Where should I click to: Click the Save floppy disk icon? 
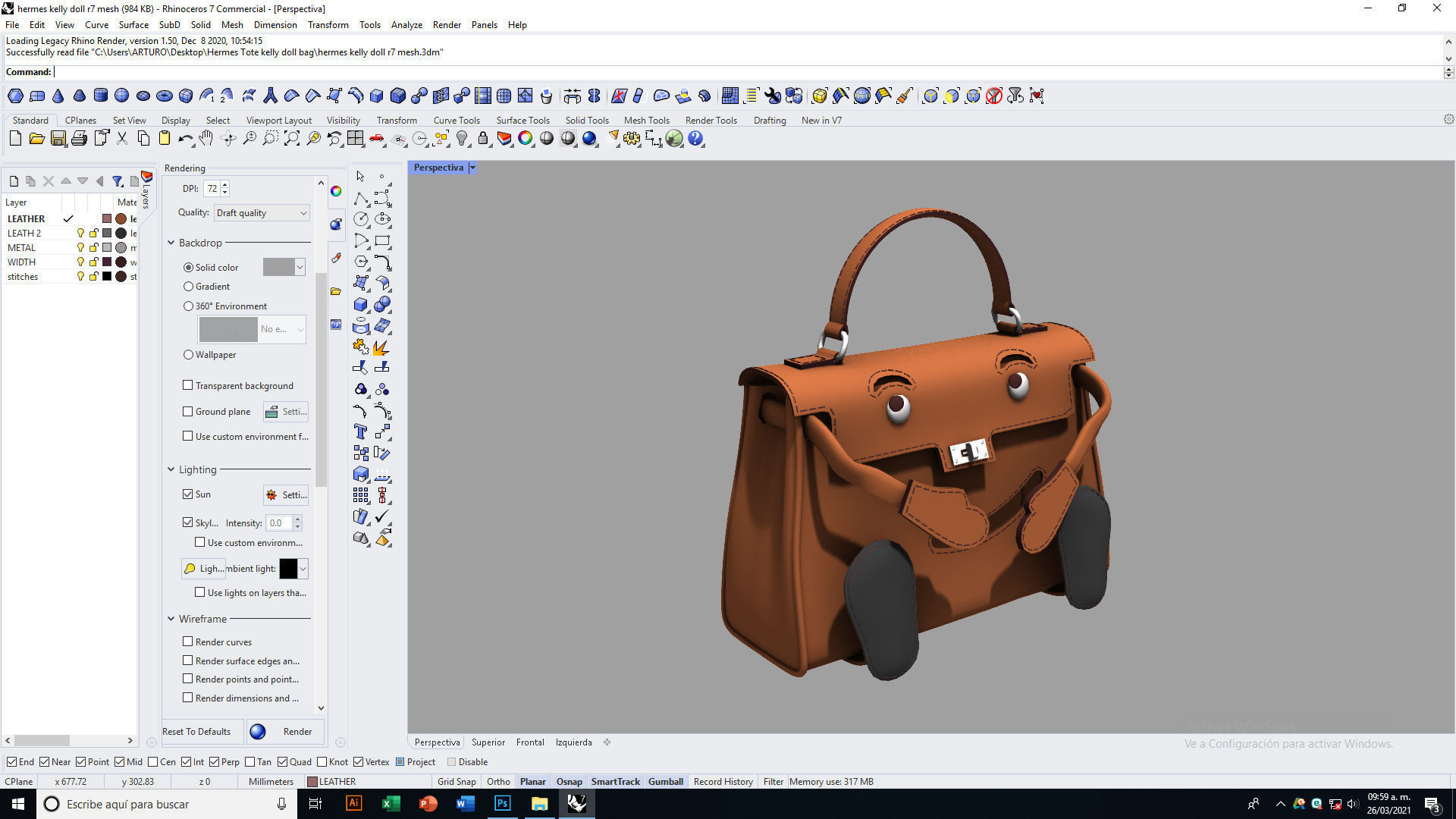coord(58,139)
